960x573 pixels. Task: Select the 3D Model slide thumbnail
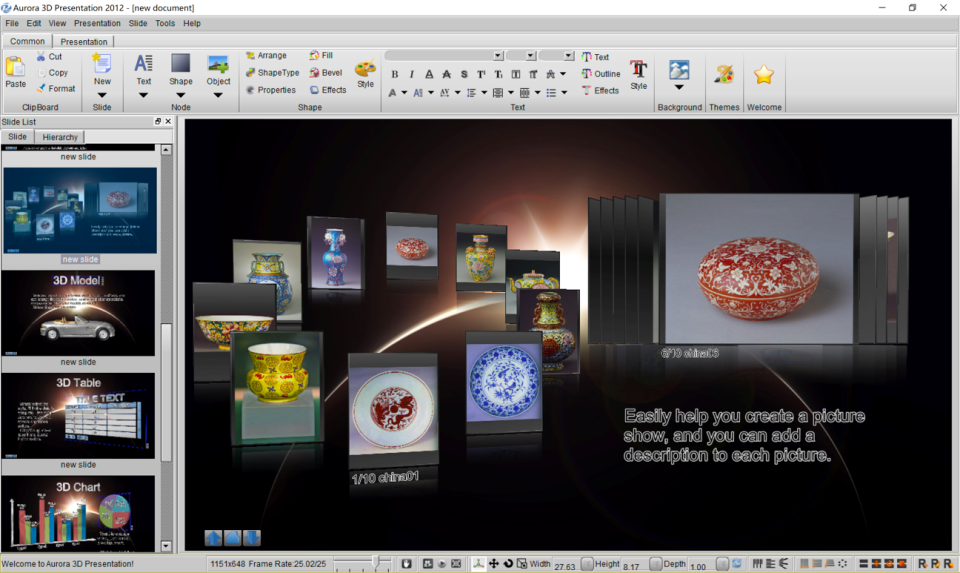pos(78,313)
